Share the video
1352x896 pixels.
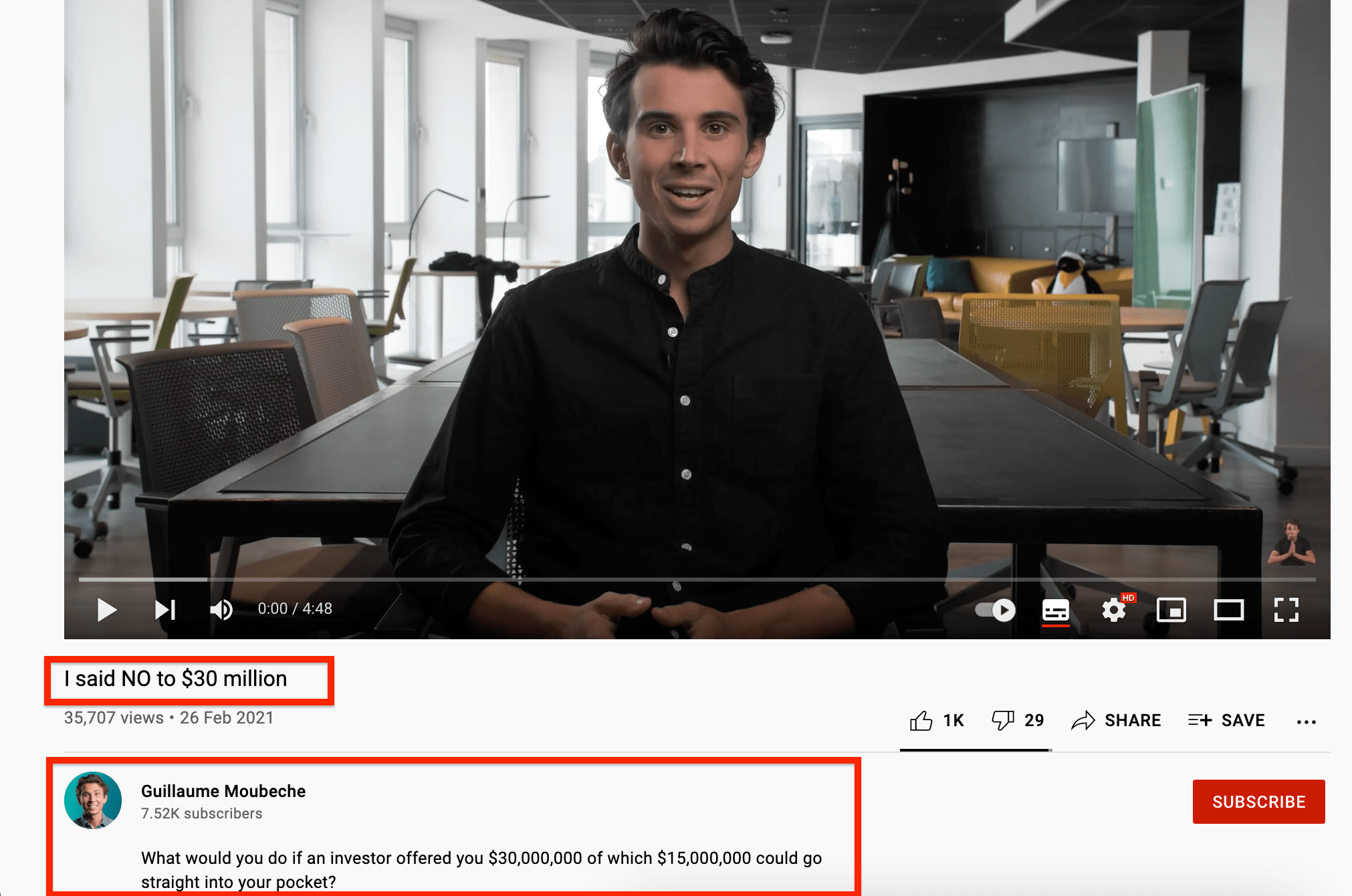pos(1116,720)
